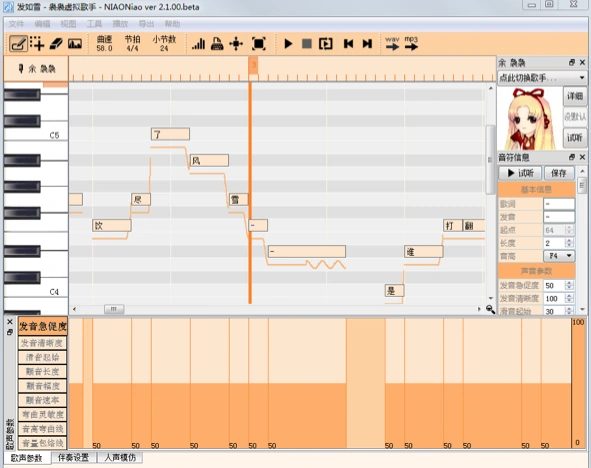This screenshot has width=591, height=468.
Task: Switch to the 伴奏设置 tab
Action: click(74, 457)
